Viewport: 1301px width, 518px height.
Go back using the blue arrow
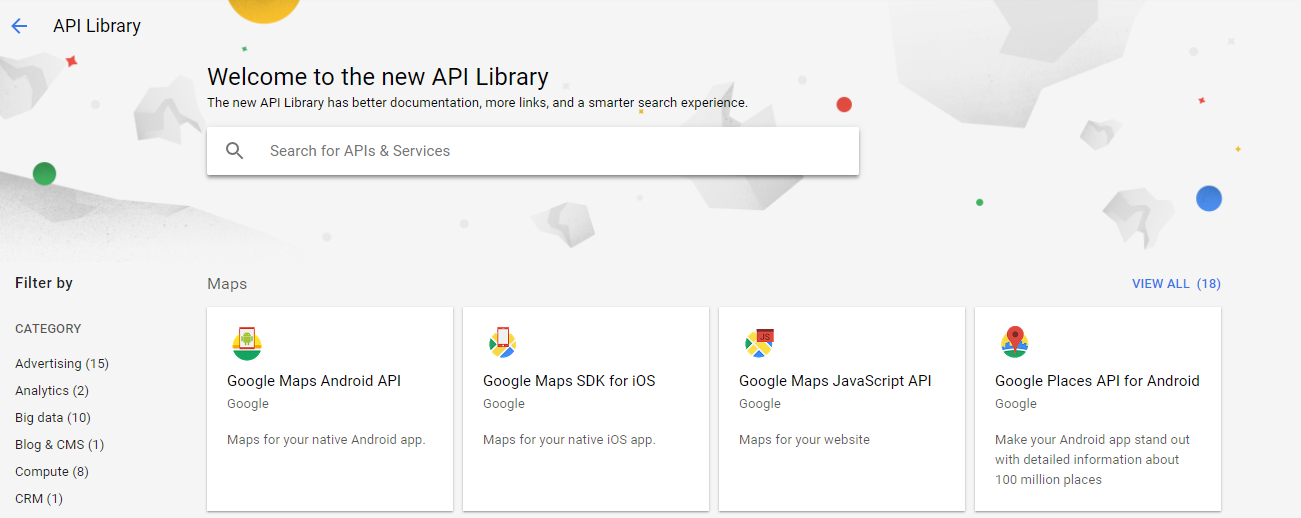(19, 26)
